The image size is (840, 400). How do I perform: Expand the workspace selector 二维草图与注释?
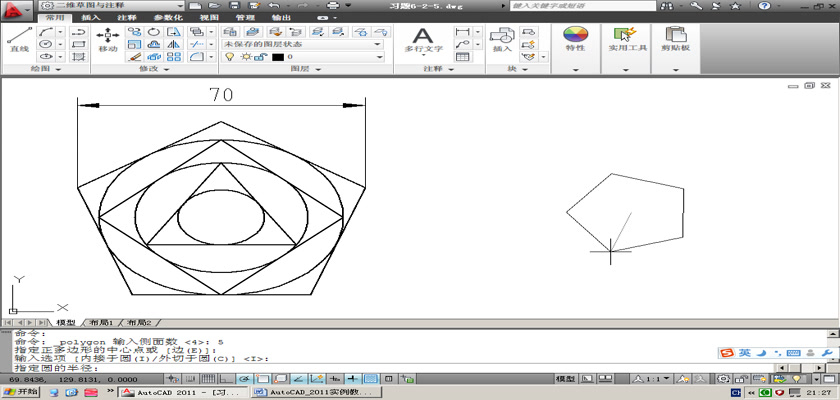click(179, 5)
